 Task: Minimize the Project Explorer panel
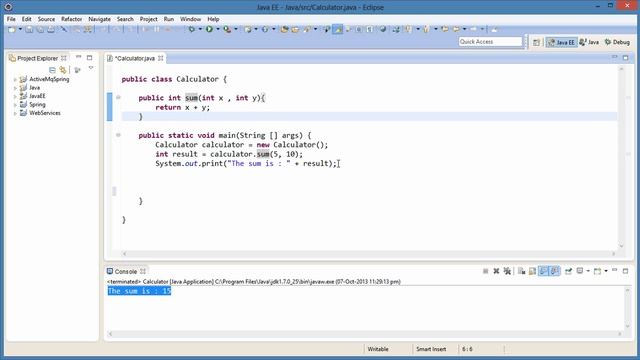78,58
